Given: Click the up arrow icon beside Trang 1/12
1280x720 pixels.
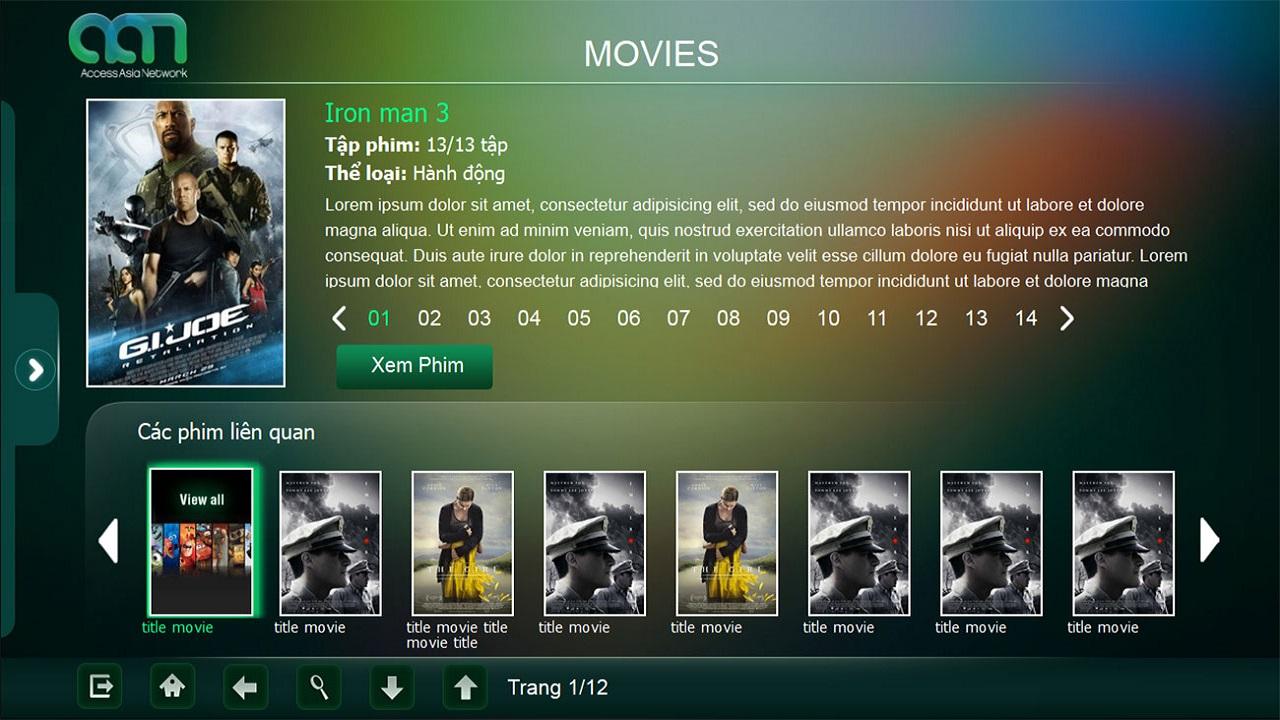Looking at the screenshot, I should coord(465,687).
